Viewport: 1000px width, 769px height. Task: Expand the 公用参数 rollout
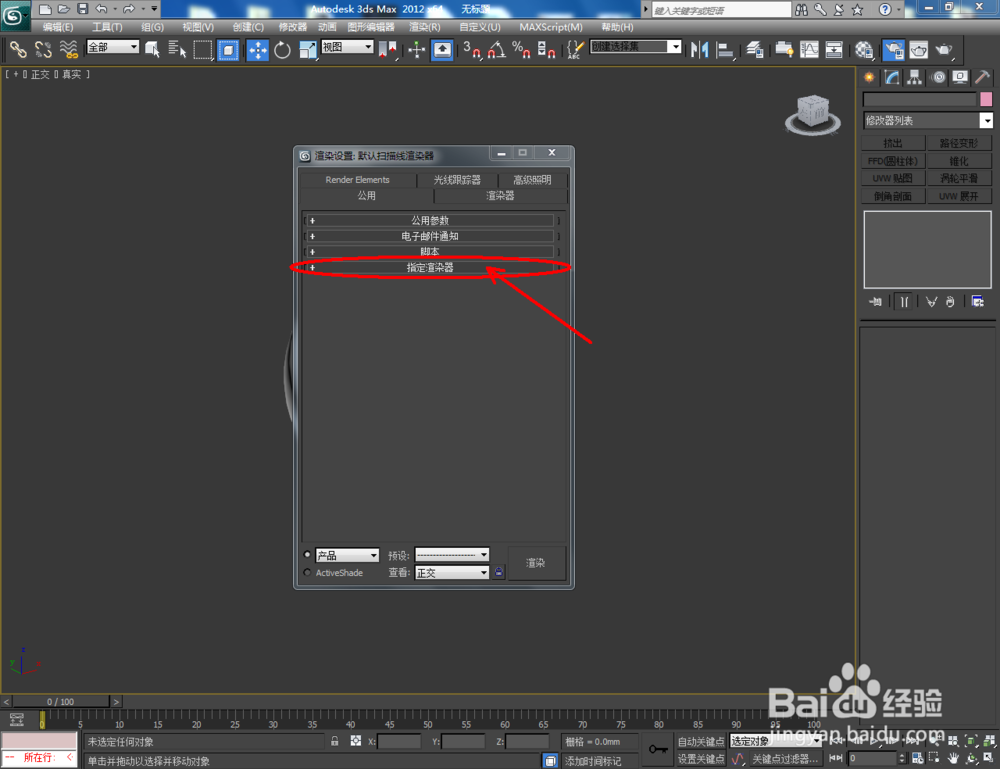429,221
